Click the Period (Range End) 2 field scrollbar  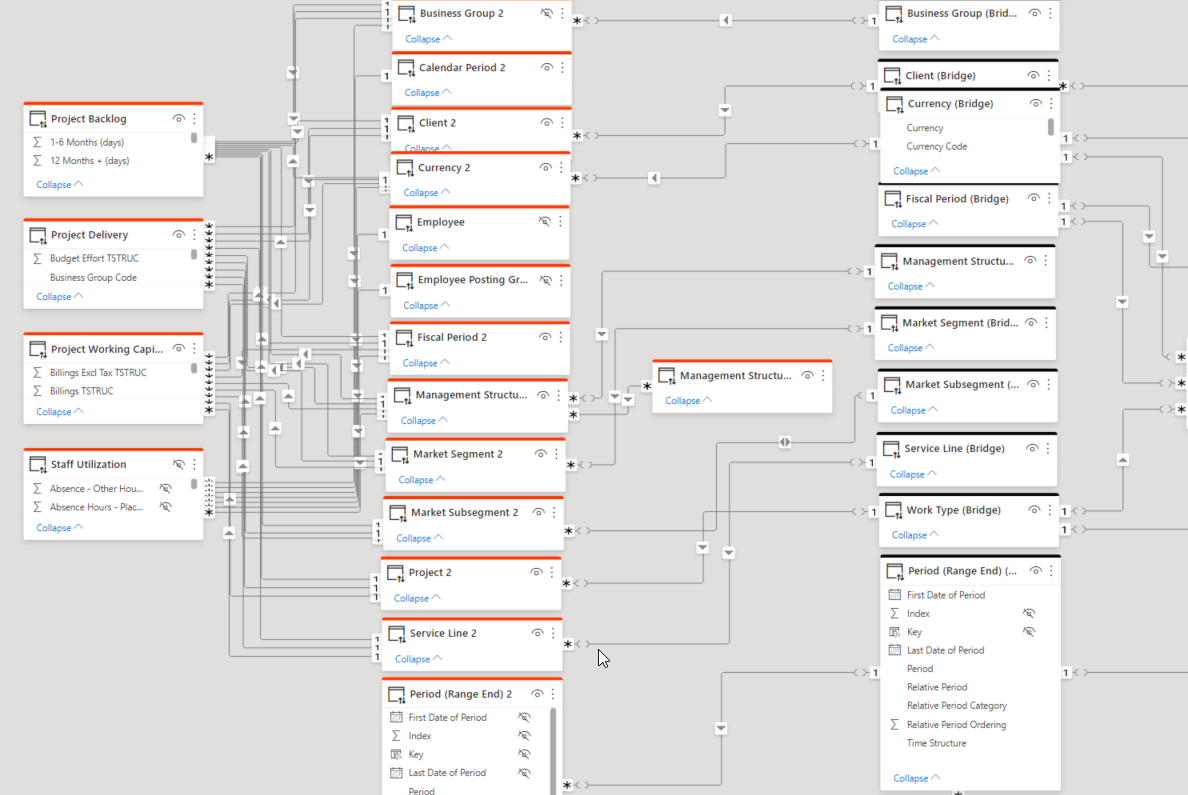pyautogui.click(x=553, y=750)
